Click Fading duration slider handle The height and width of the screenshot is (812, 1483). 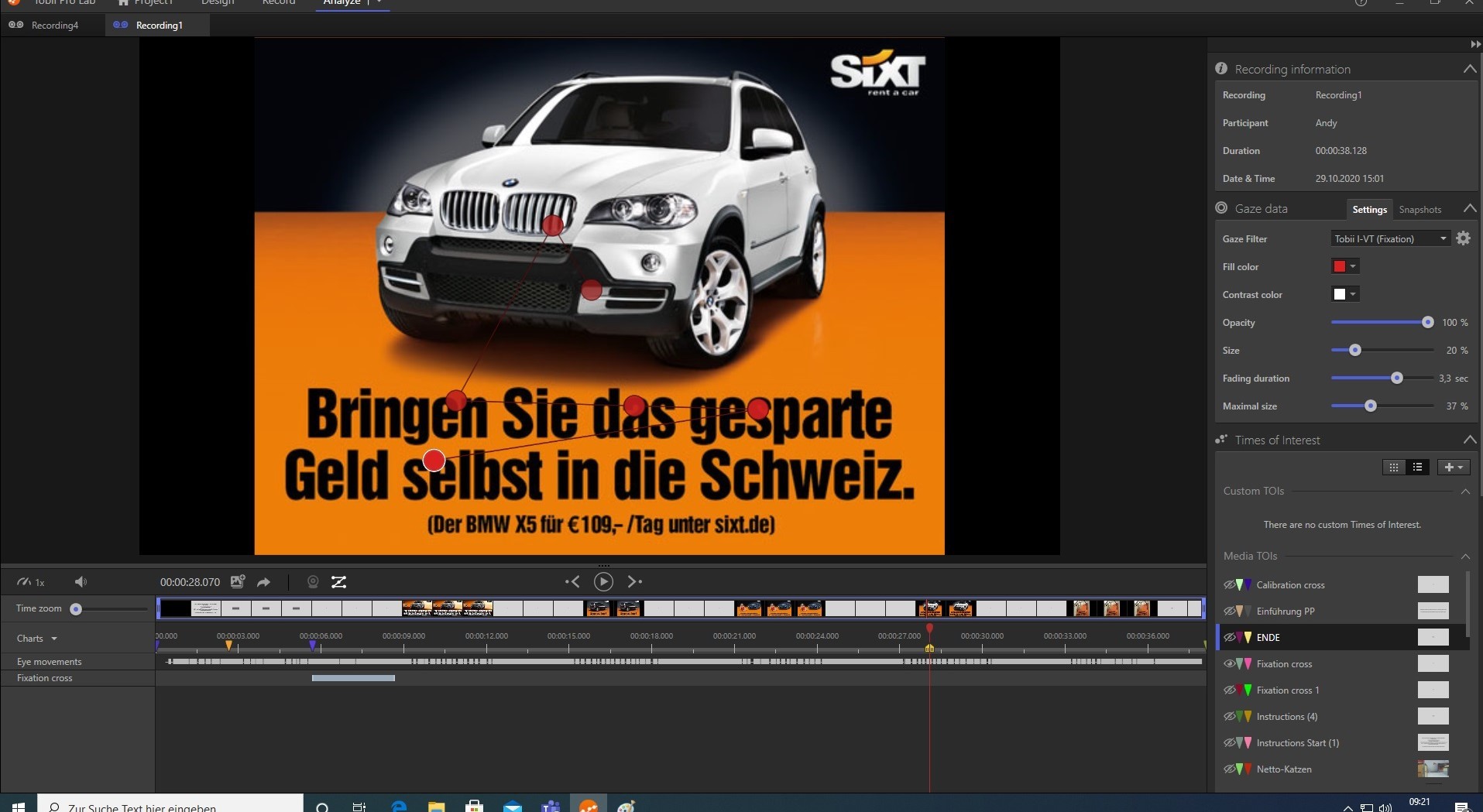pyautogui.click(x=1396, y=378)
